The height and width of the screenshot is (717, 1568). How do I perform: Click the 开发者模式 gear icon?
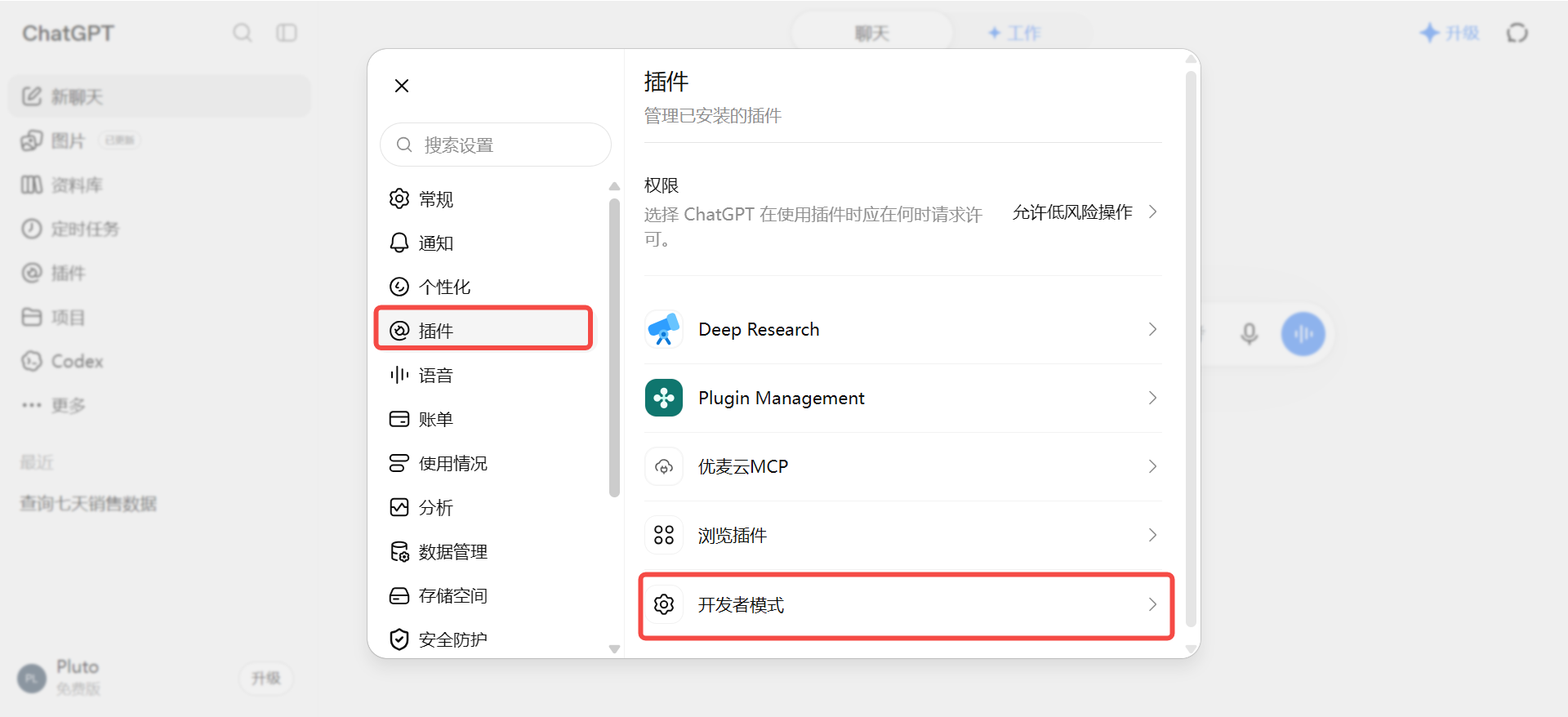[x=664, y=604]
